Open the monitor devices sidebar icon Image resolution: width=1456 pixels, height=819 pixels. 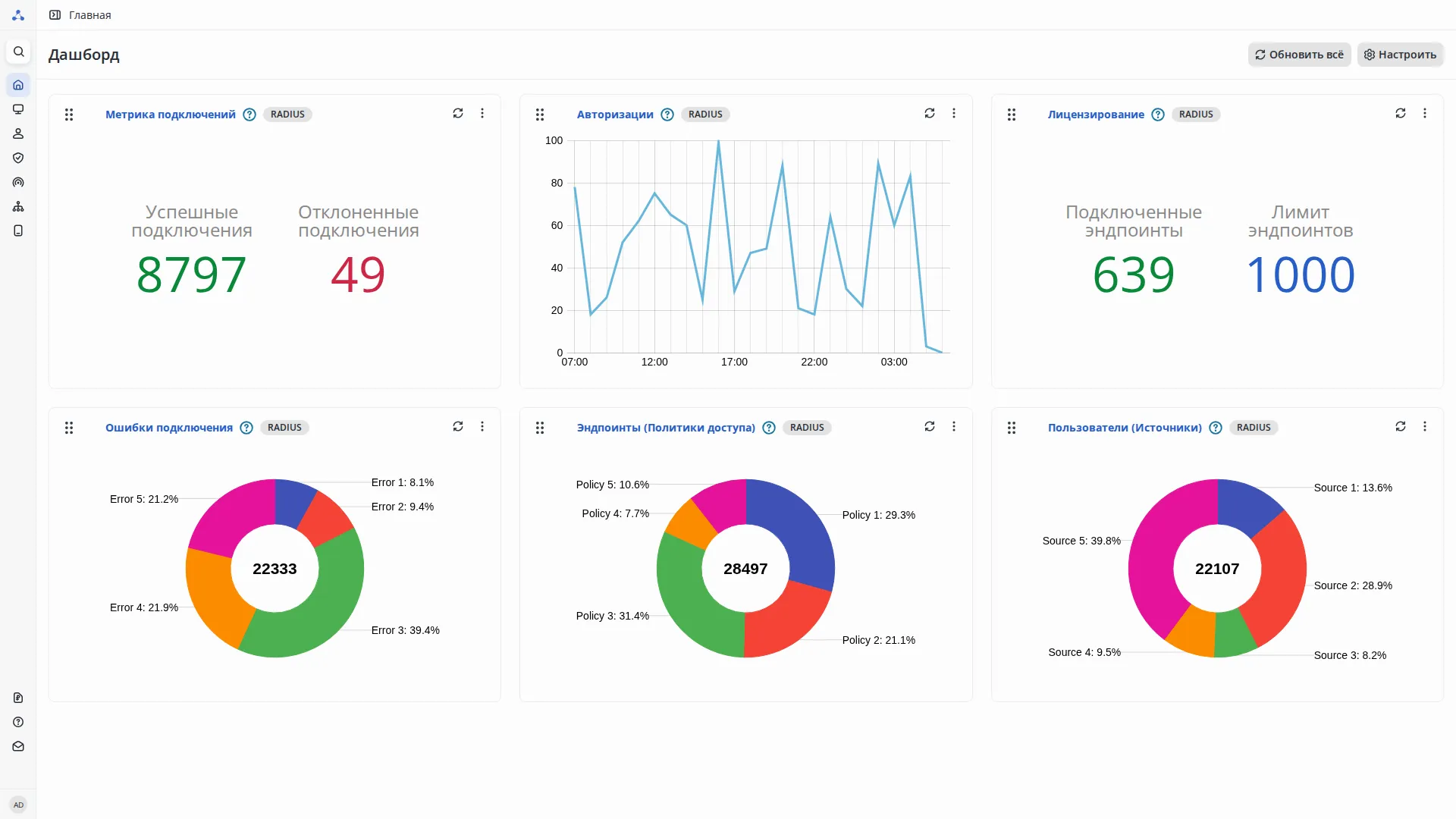(18, 109)
